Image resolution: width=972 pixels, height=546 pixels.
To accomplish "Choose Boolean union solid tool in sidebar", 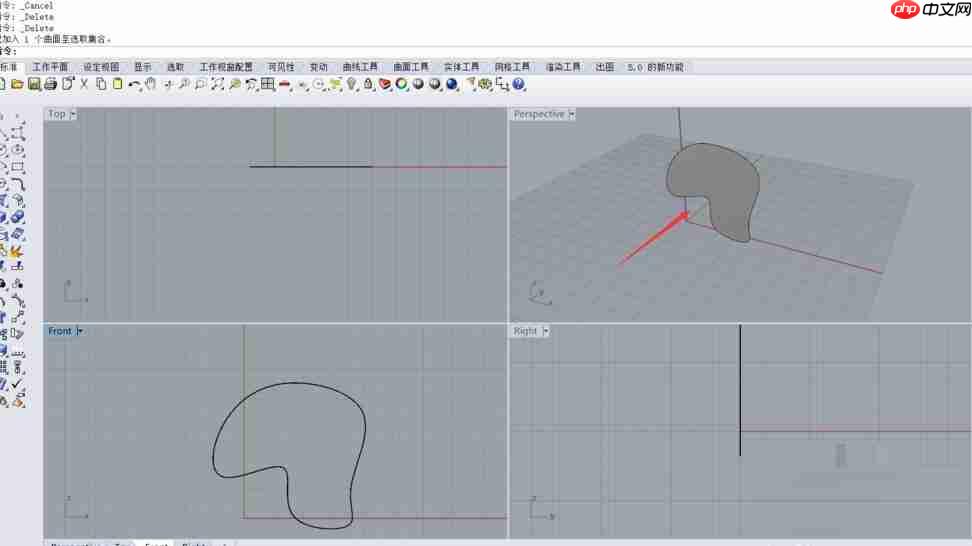I will (18, 218).
